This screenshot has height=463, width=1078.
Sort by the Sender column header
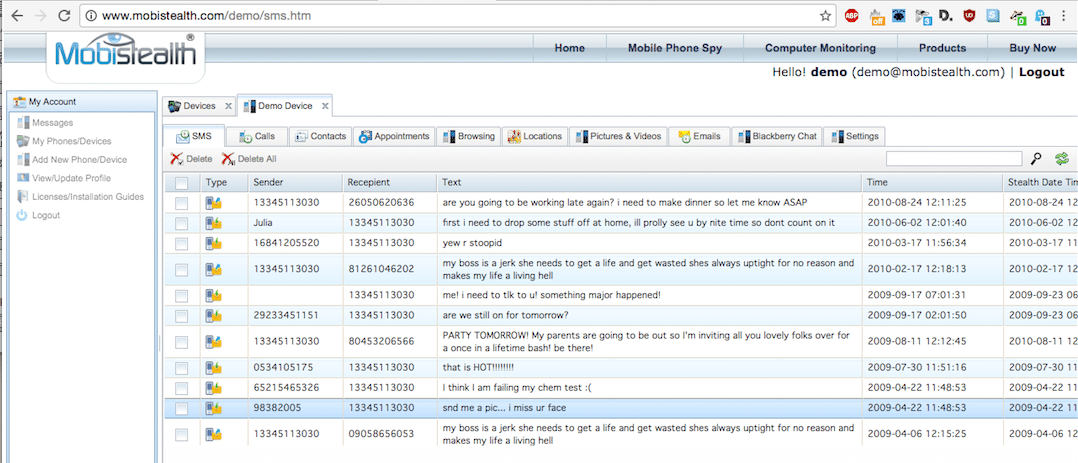click(x=295, y=182)
